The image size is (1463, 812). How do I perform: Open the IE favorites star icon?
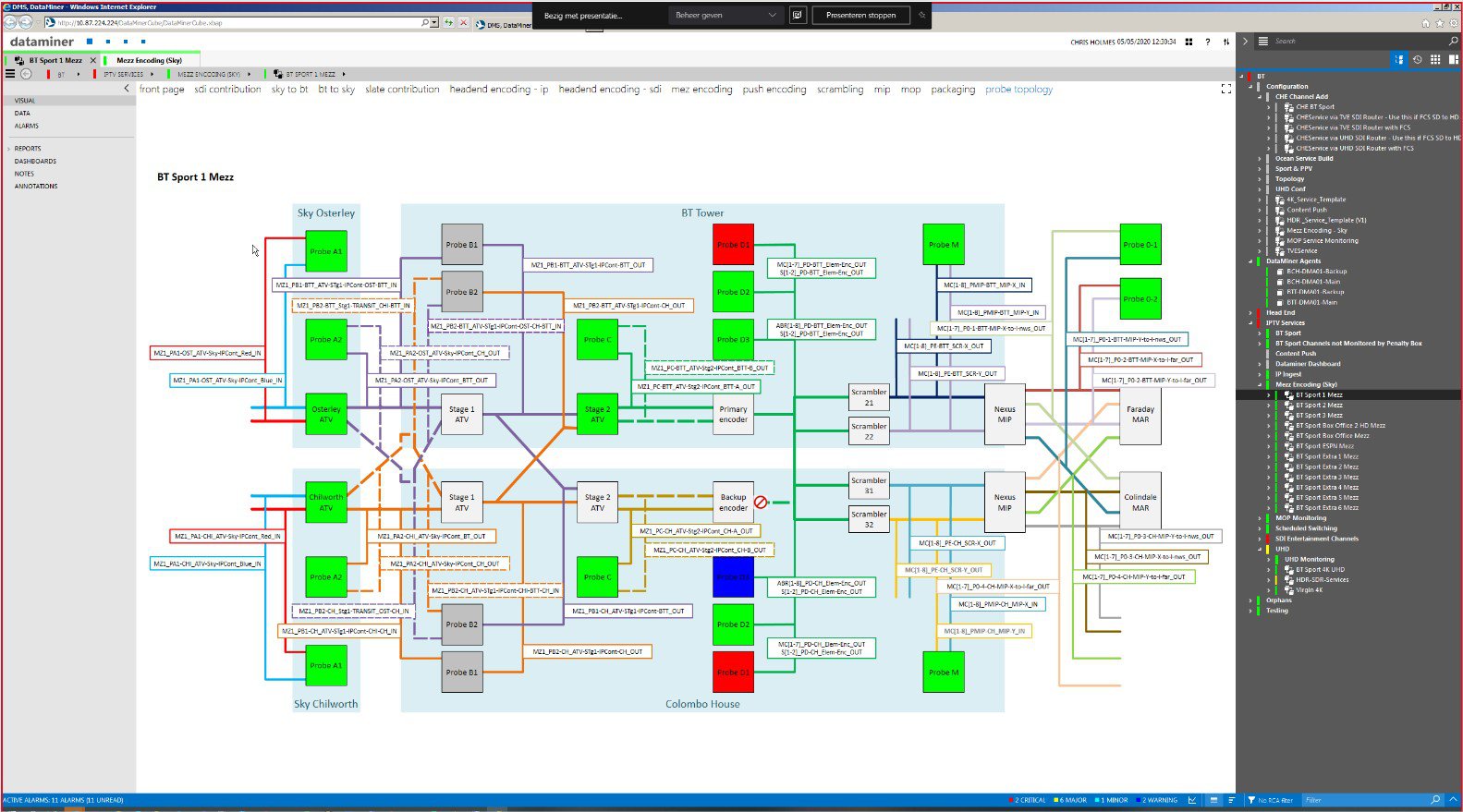click(x=1439, y=23)
